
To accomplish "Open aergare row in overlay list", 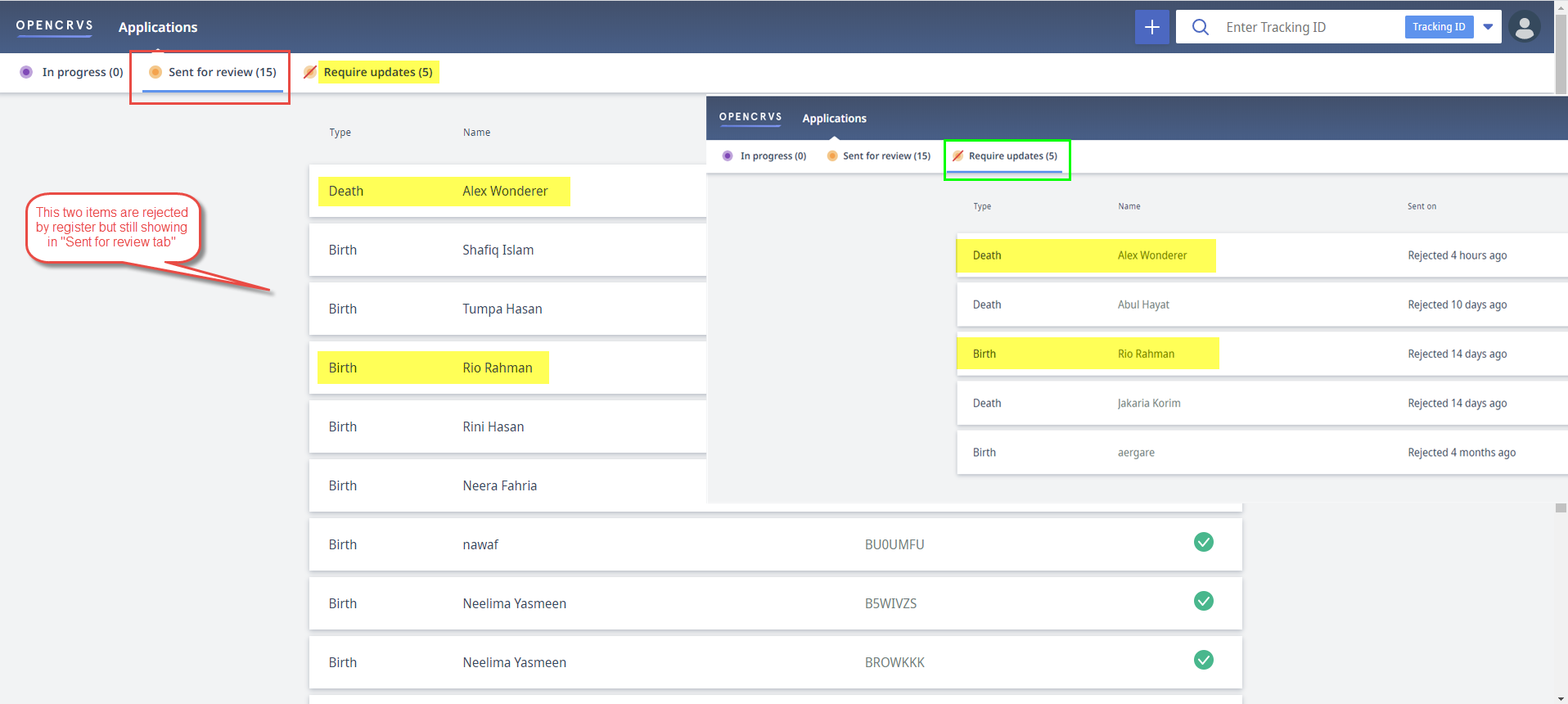I will (1262, 452).
